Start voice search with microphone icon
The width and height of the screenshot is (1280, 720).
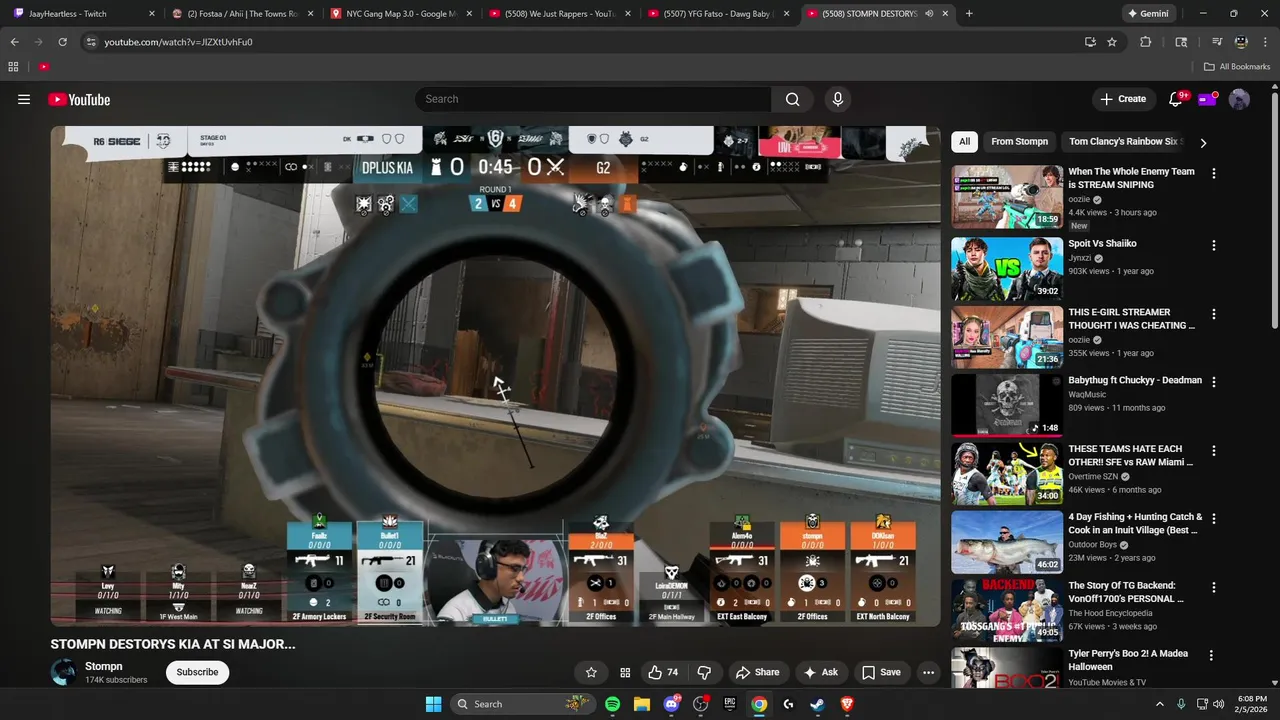tap(838, 99)
